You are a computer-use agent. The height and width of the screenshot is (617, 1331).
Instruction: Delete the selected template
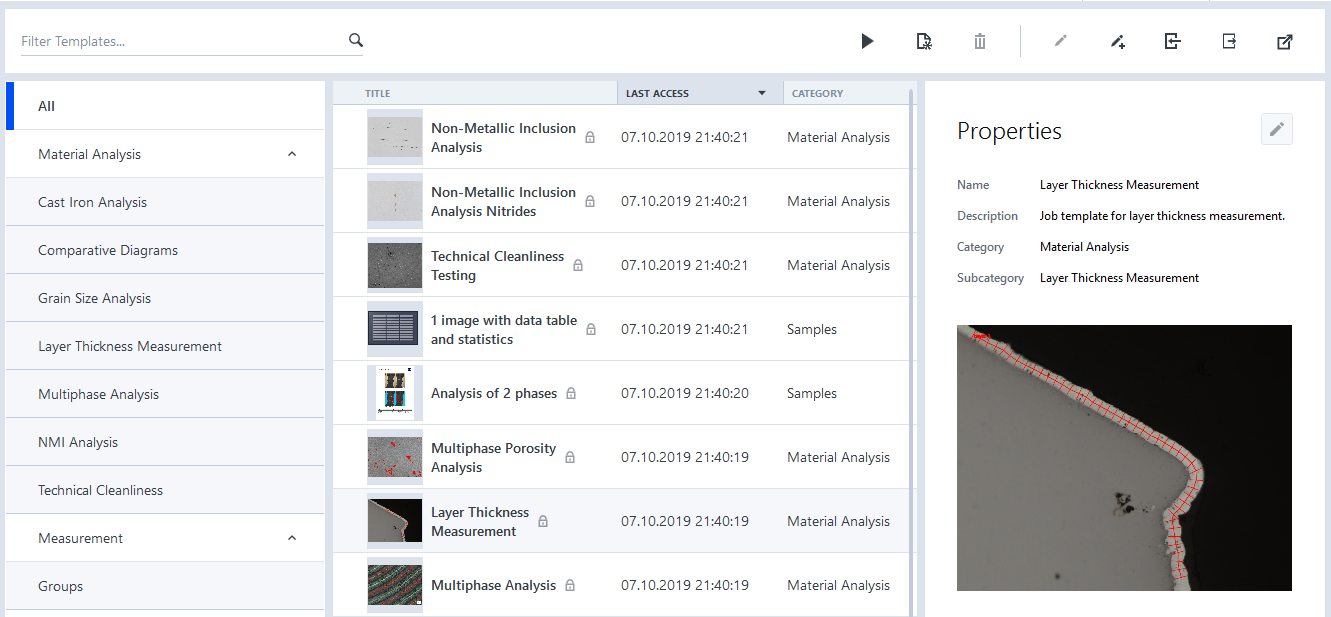[979, 41]
